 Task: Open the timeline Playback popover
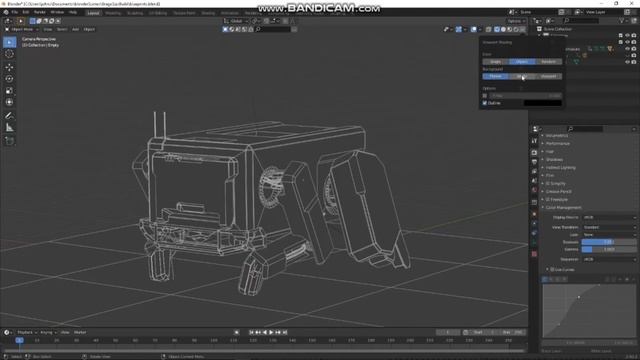click(x=27, y=332)
